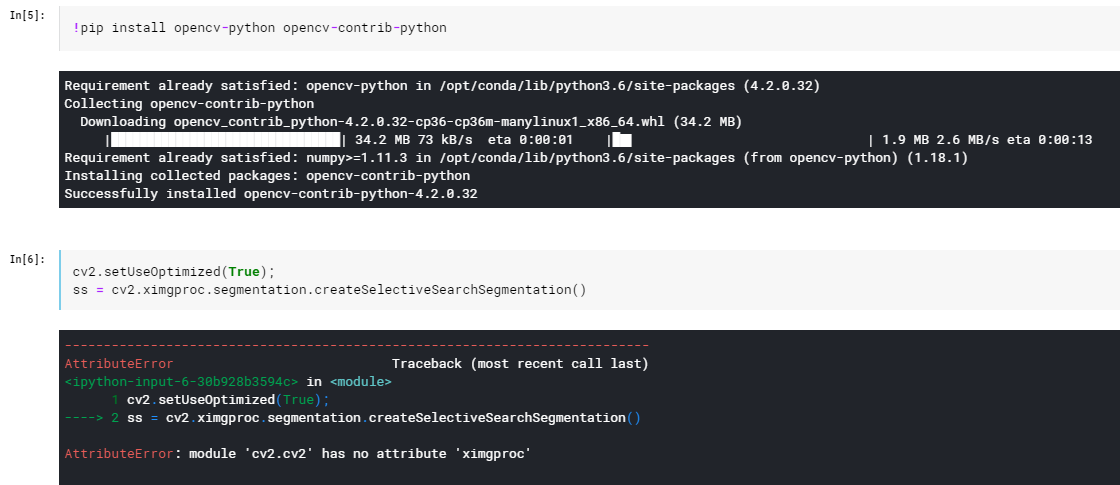Click the createSelectiveSearchSegmentation code line in cell 6
This screenshot has height=485, width=1120.
(x=329, y=291)
